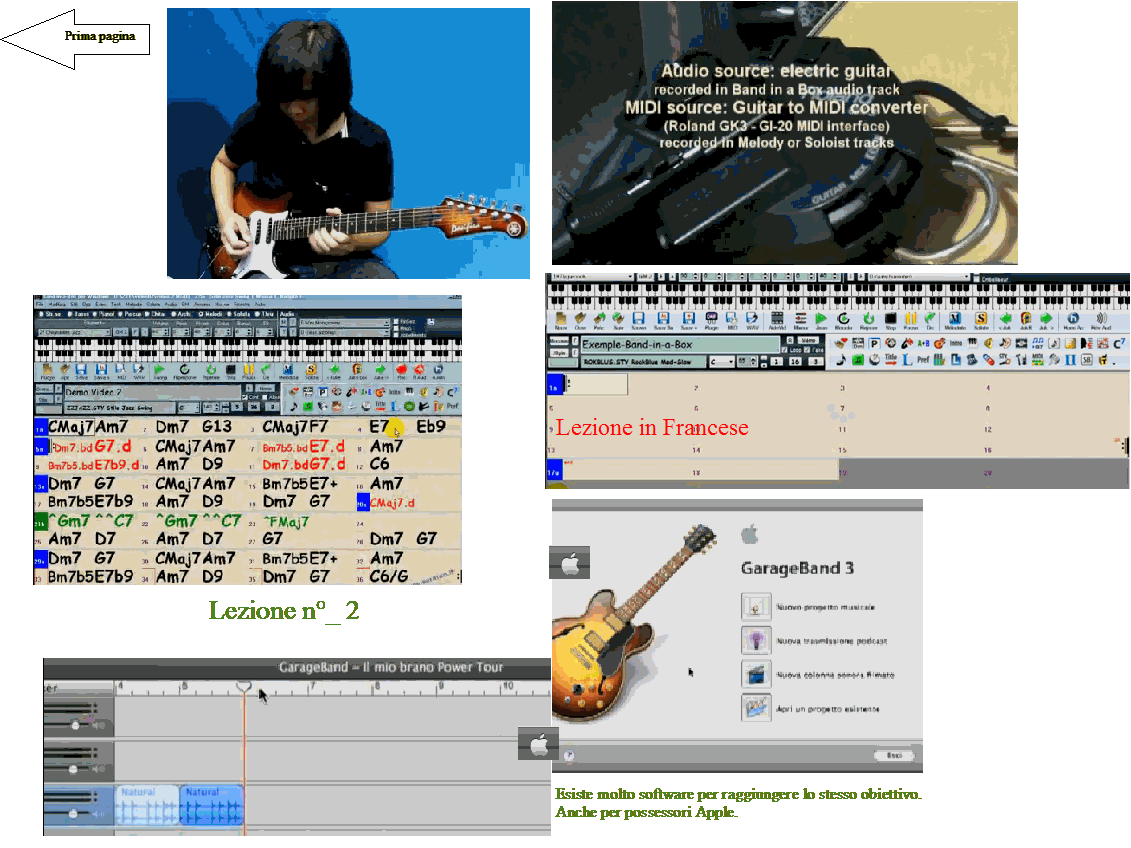This screenshot has height=848, width=1131.
Task: Click the ROKBLUS.STY style name field
Action: pyautogui.click(x=643, y=362)
